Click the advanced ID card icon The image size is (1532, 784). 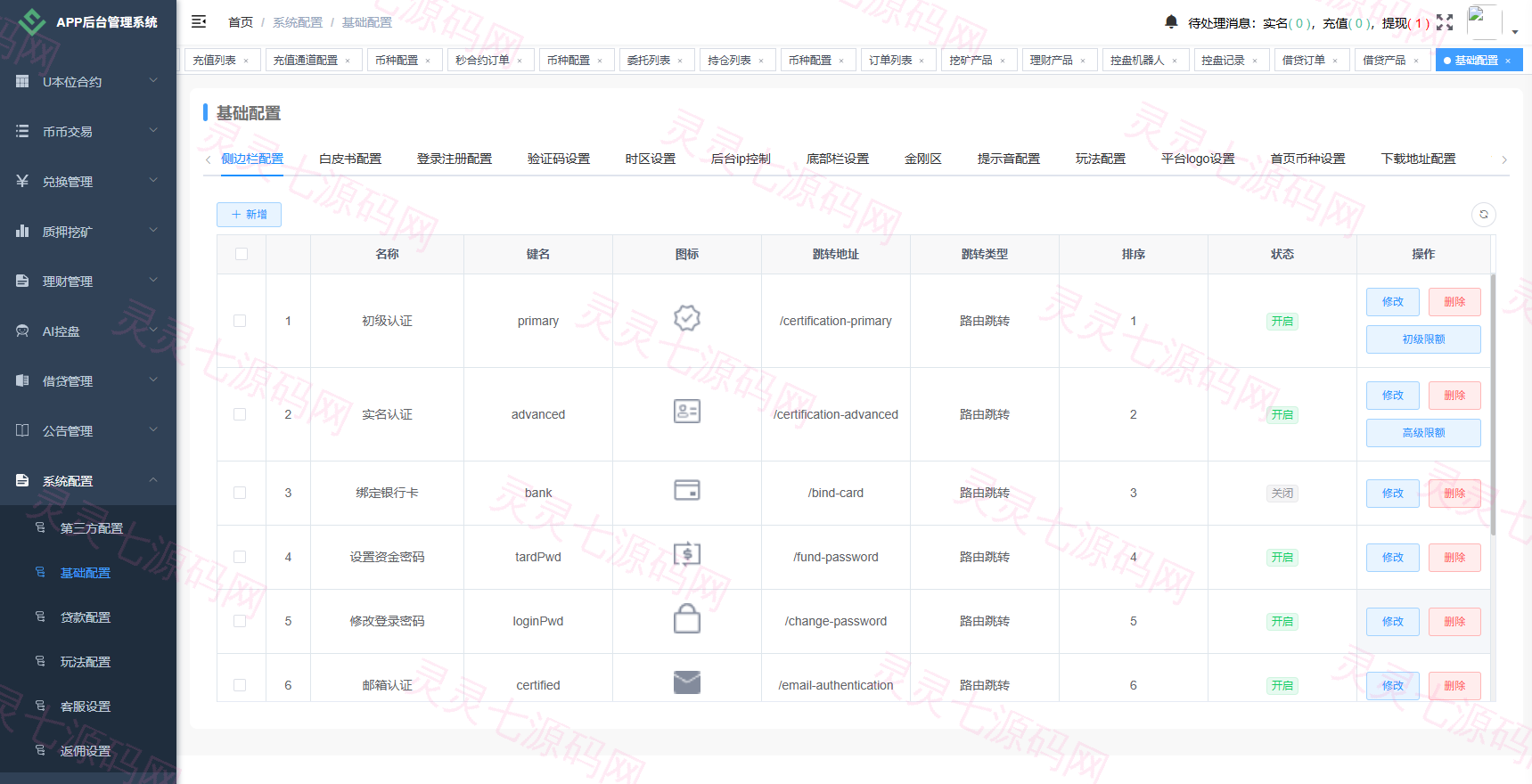(687, 411)
